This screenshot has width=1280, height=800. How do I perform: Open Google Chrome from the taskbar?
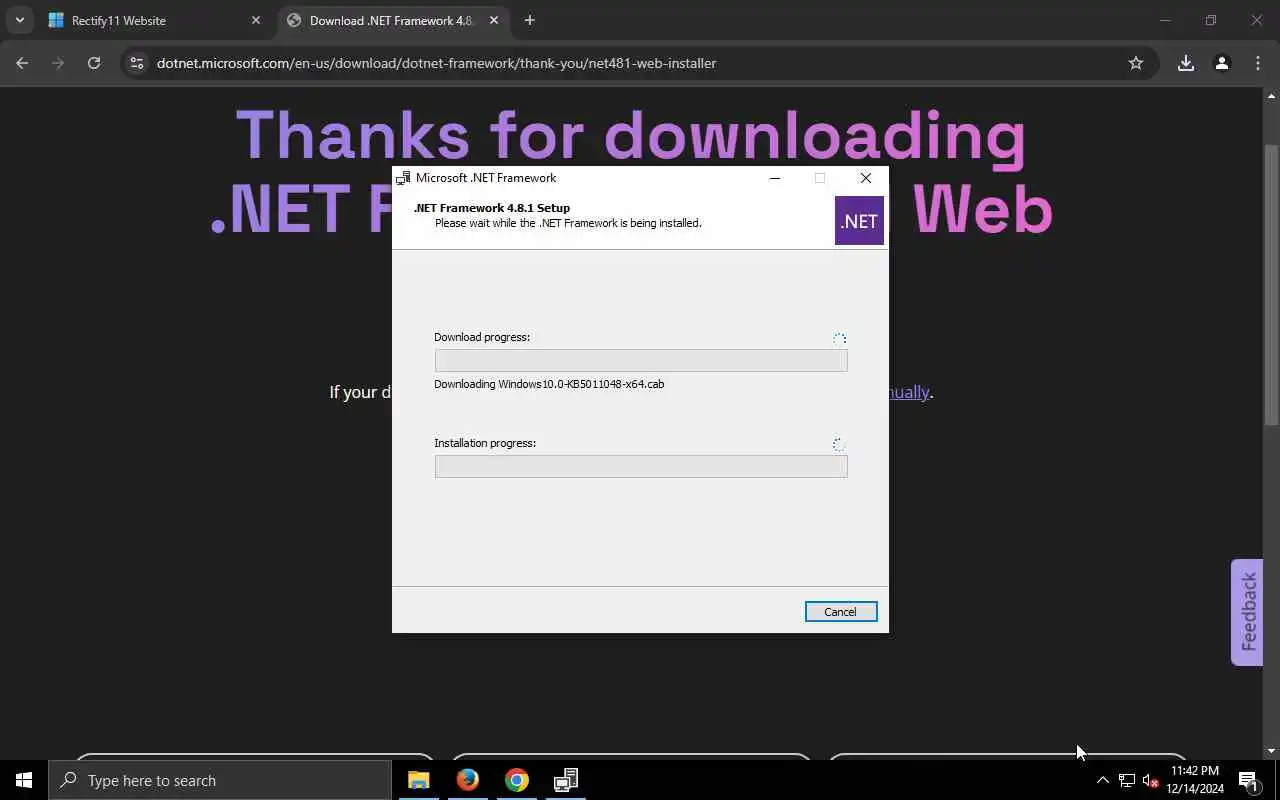point(516,780)
